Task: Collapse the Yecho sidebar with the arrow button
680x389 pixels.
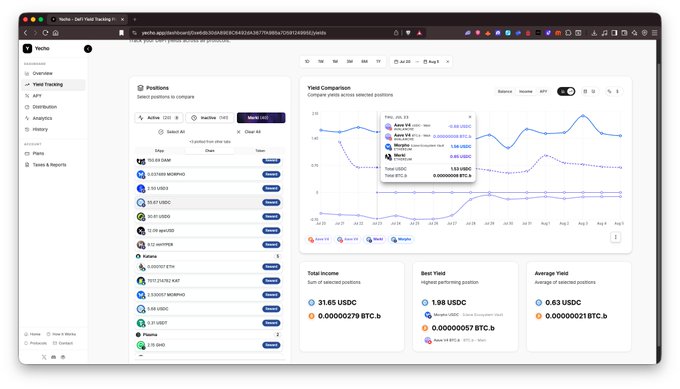Action: coord(88,49)
